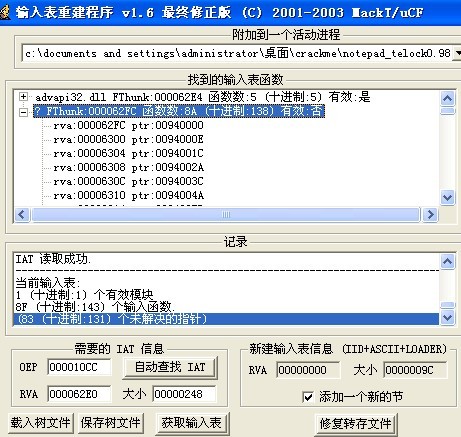Screen dimensions: 461x437
Task: Select row rva:00006304 ptr:0094001C
Action: click(128, 153)
